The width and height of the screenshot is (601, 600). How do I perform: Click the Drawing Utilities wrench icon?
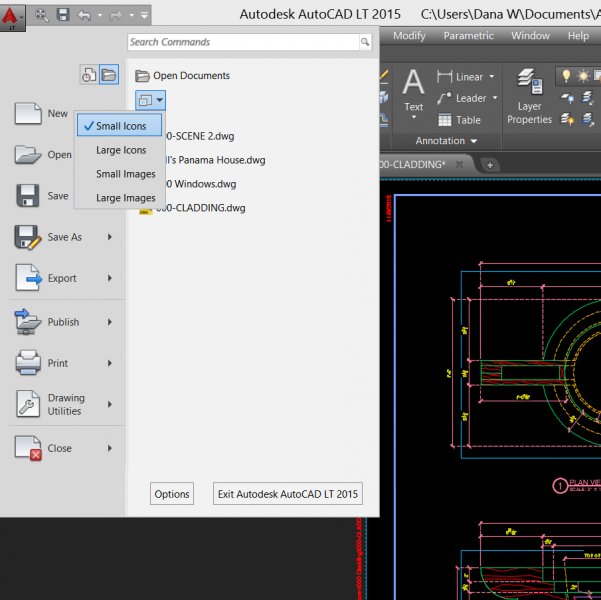tap(28, 404)
